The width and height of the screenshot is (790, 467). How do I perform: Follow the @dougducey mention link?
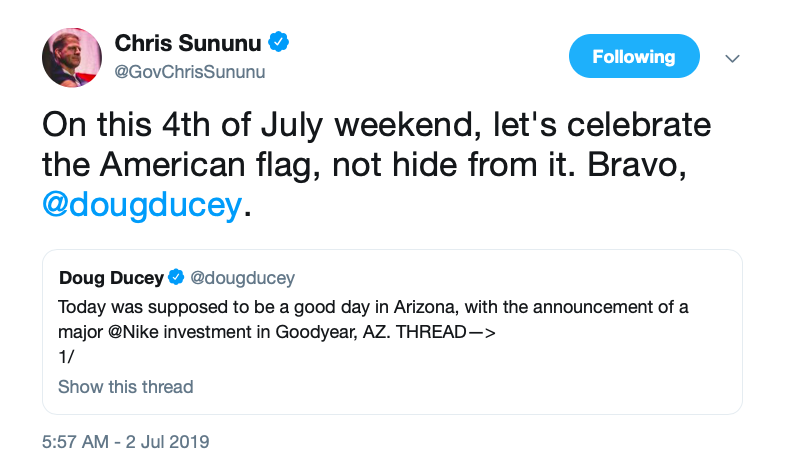click(142, 205)
